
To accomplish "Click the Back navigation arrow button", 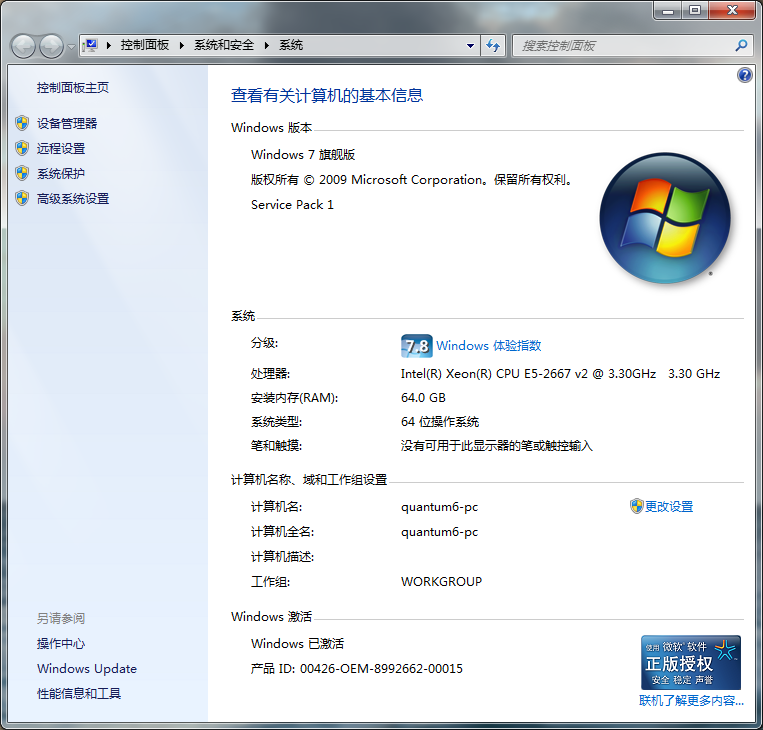I will tap(23, 46).
